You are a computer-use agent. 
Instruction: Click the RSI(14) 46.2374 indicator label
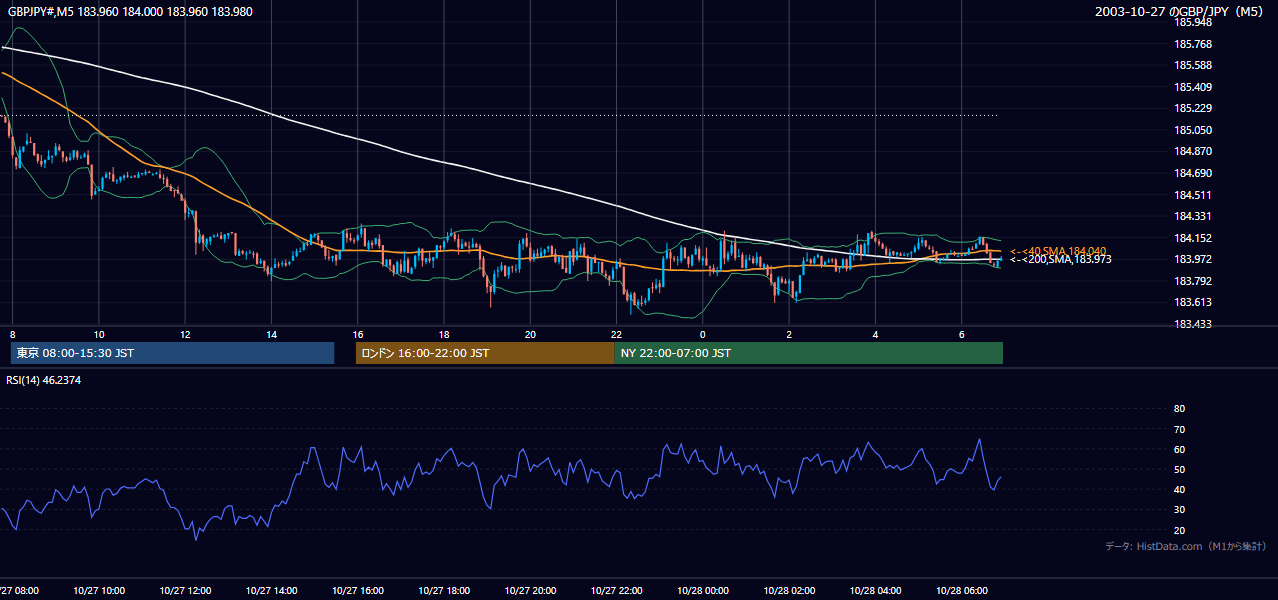click(44, 380)
